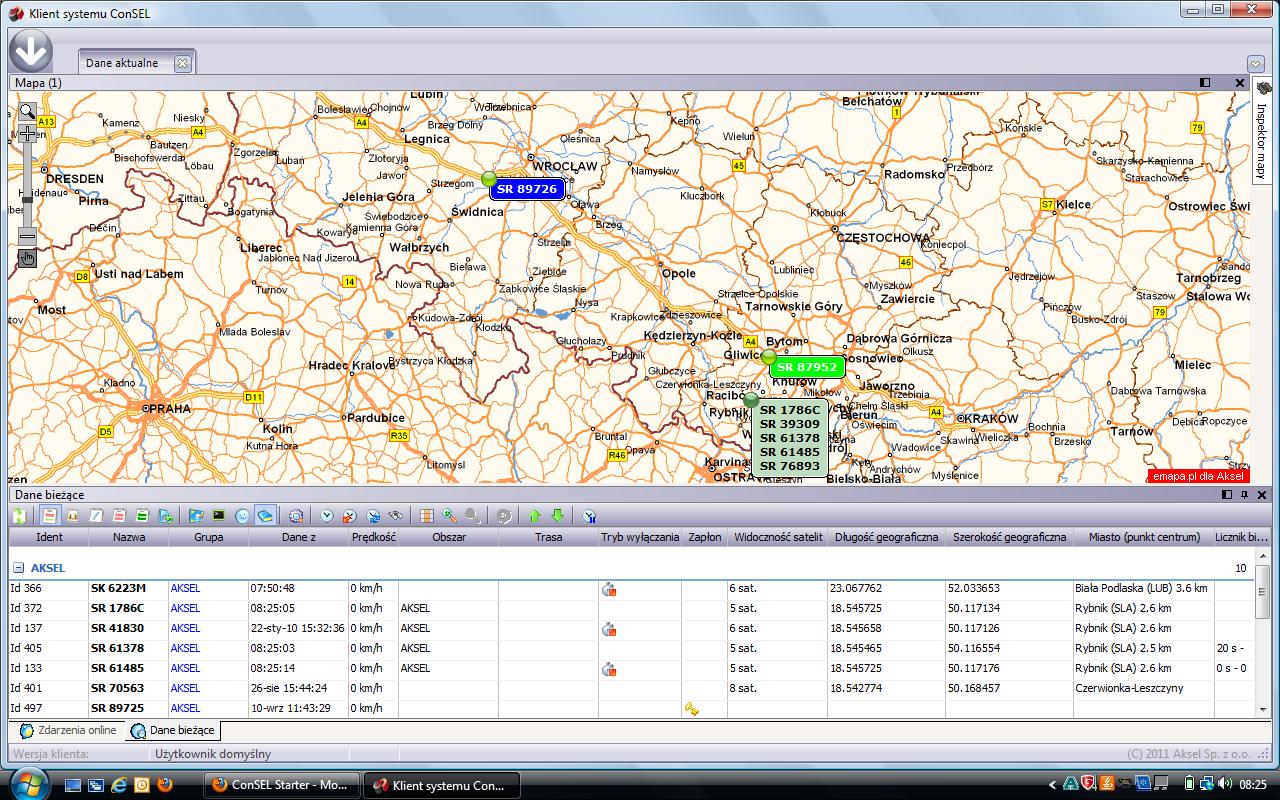
Task: Toggle the highlighted open-book toolbar button
Action: [265, 516]
